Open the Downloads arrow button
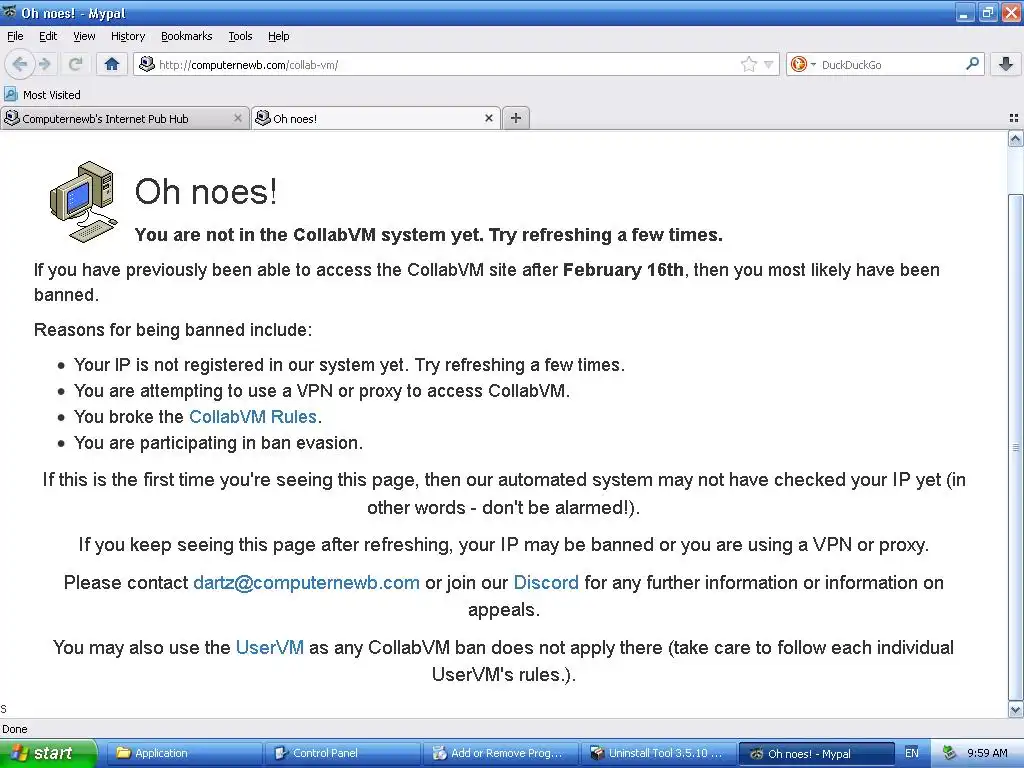1024x768 pixels. [1006, 64]
